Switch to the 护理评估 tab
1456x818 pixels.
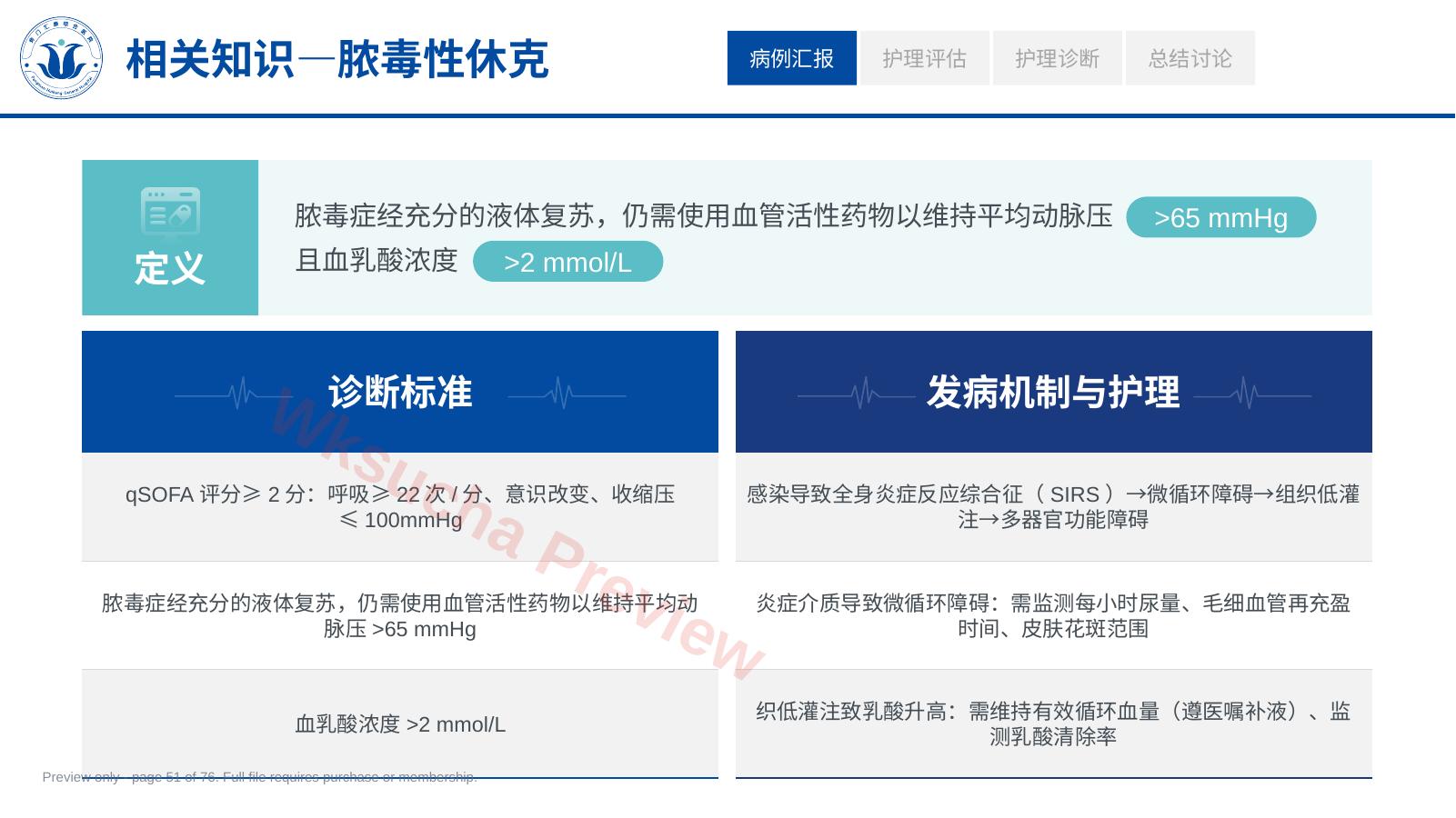(925, 58)
